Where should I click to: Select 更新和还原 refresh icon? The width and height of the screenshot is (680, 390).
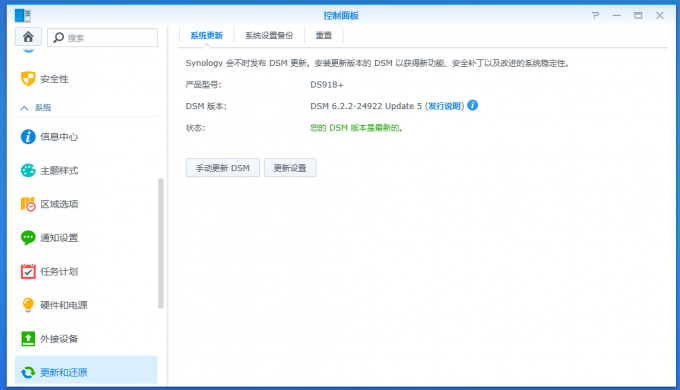point(28,372)
